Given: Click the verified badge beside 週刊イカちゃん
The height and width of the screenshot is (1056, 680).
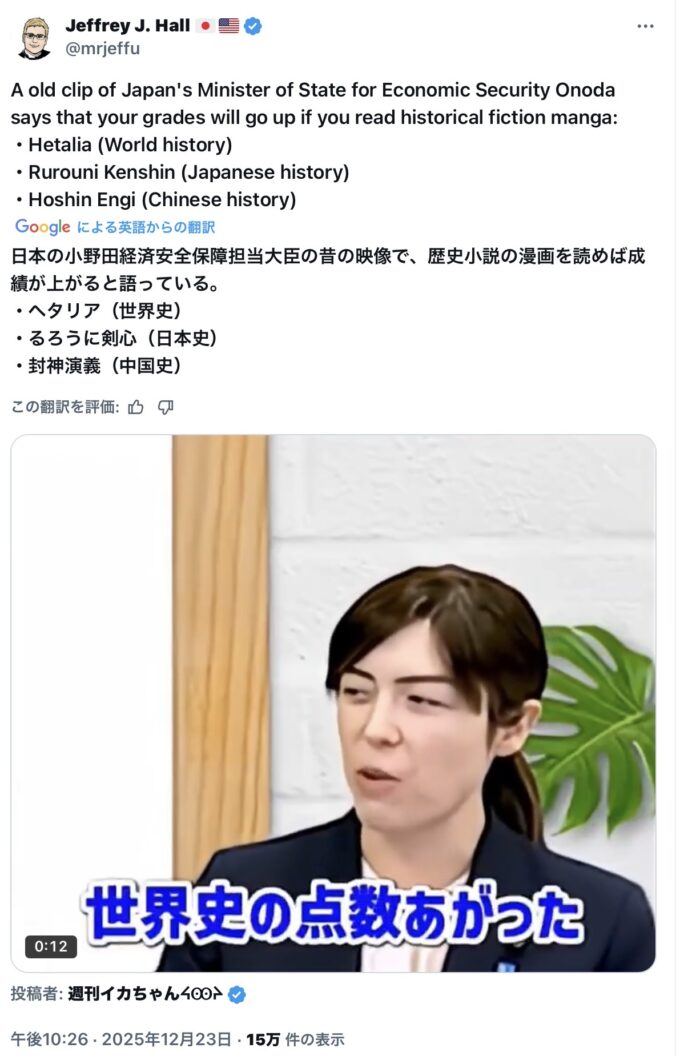Looking at the screenshot, I should (237, 994).
